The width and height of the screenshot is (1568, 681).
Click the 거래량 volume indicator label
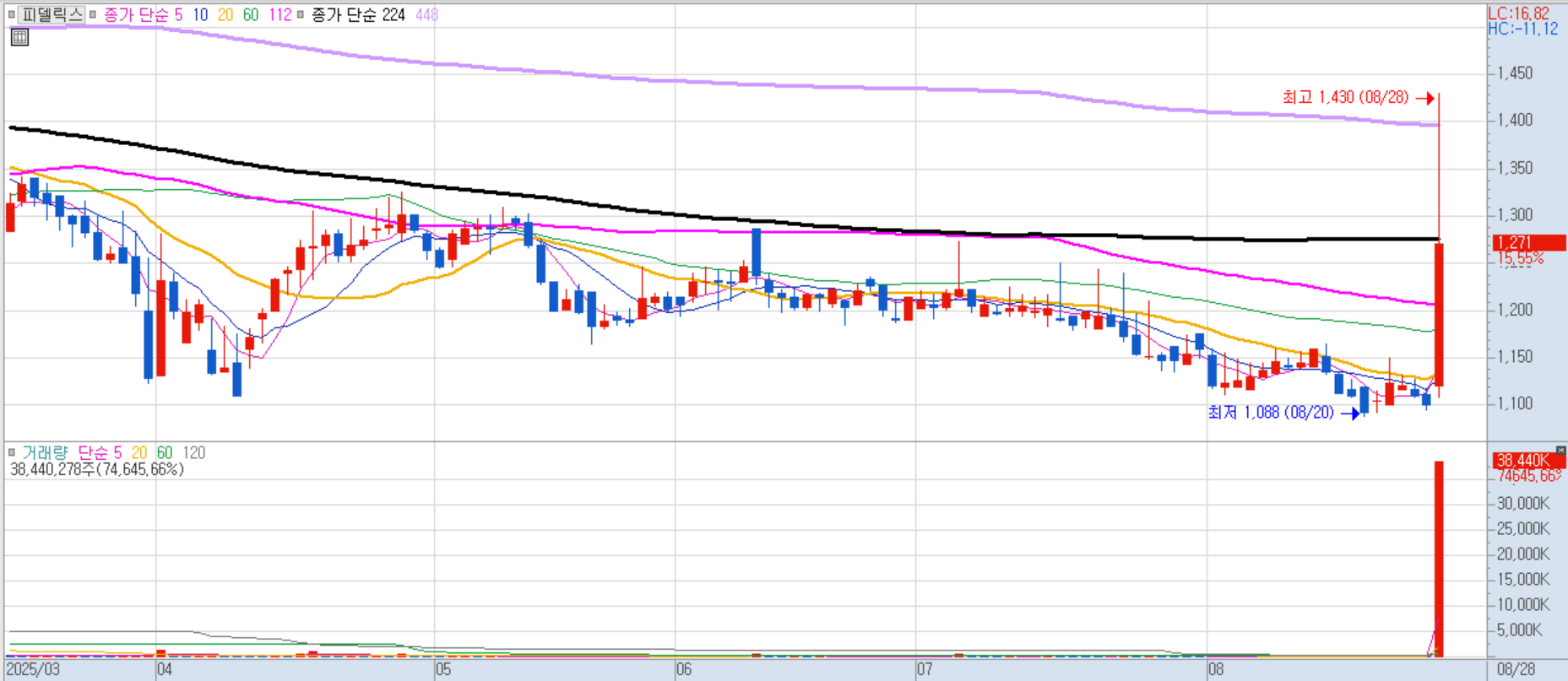[x=44, y=452]
